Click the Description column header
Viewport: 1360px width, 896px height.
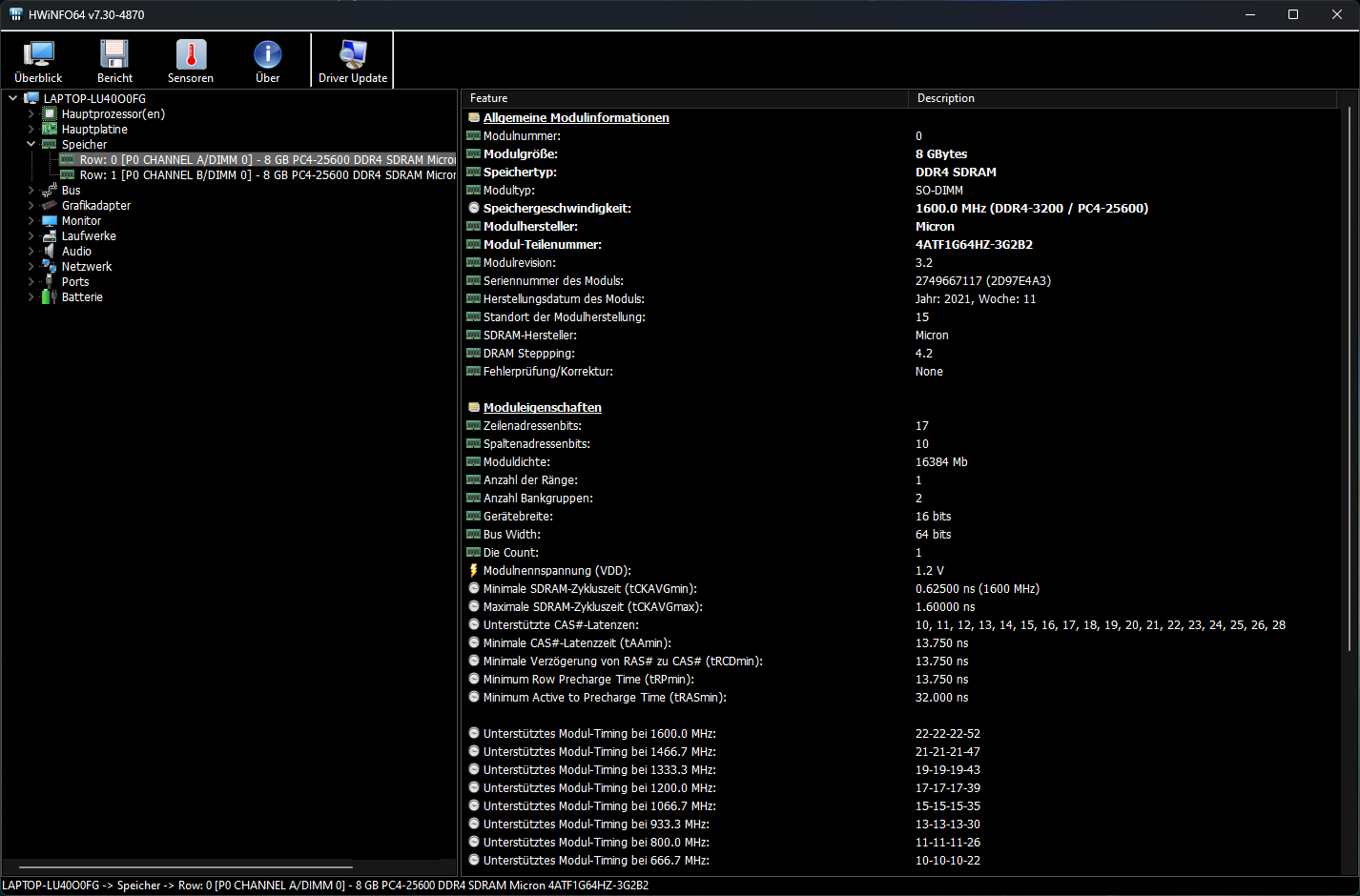(1123, 98)
